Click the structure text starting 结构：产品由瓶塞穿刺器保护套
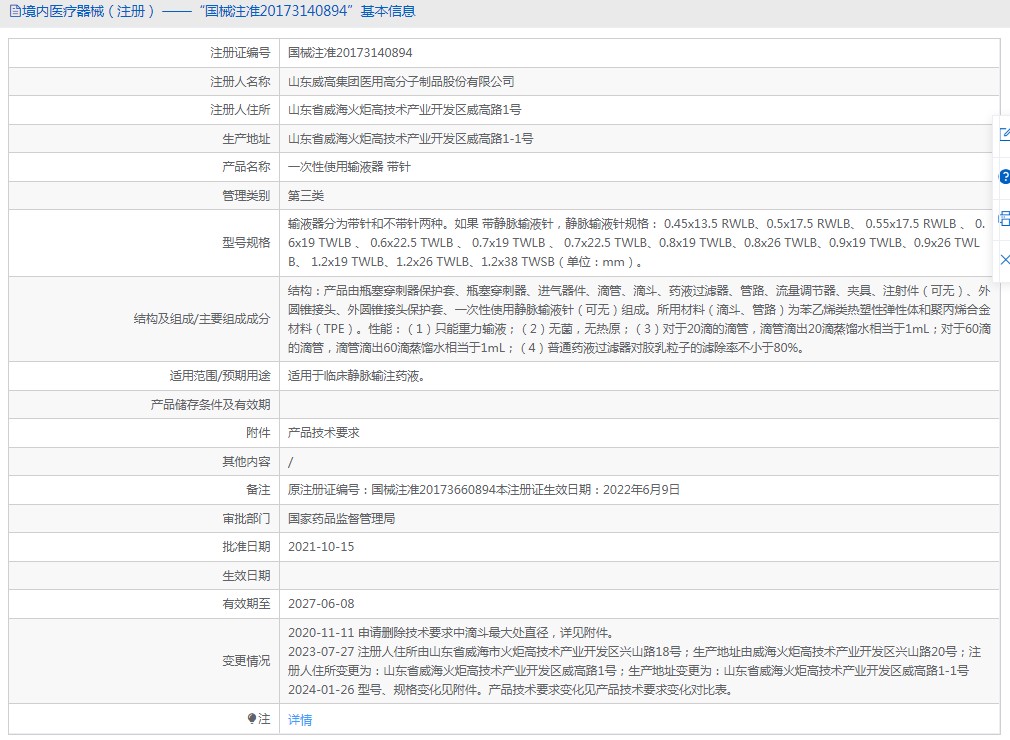The height and width of the screenshot is (740, 1010). (639, 319)
